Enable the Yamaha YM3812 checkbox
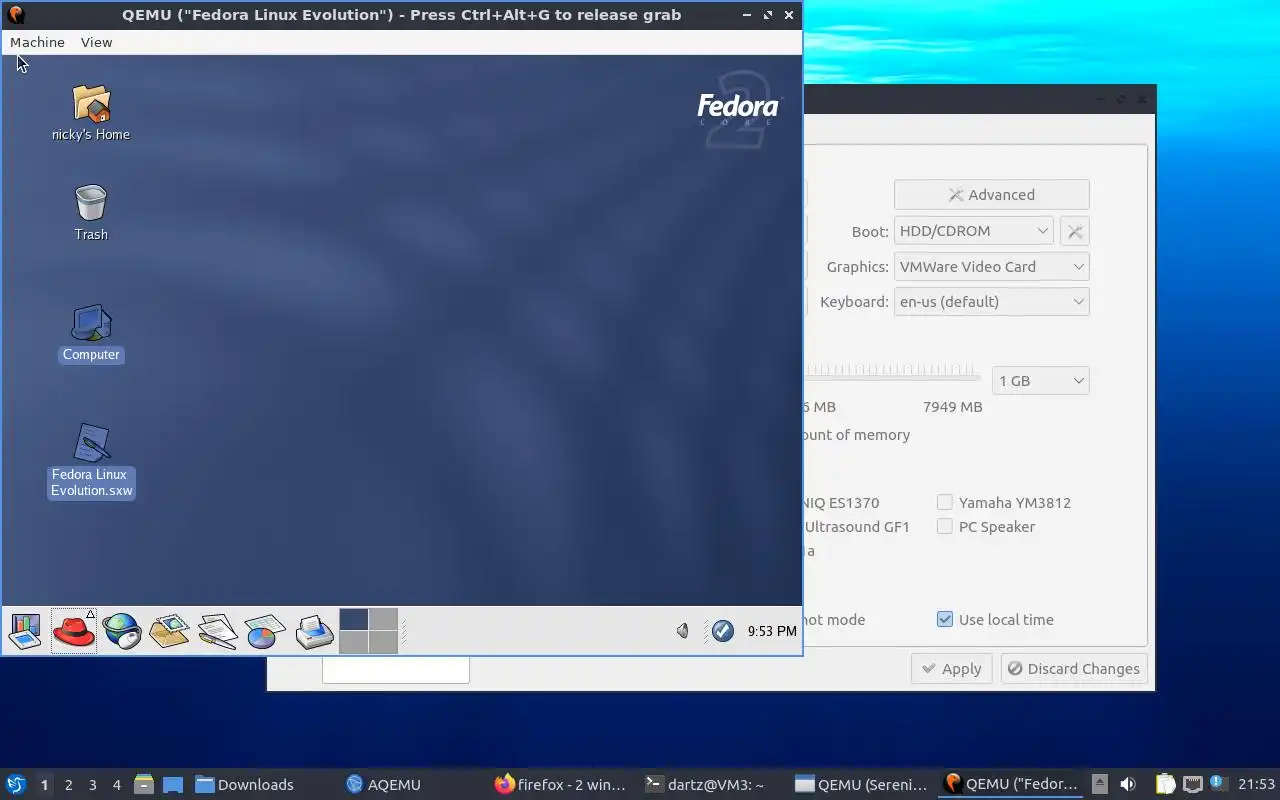 (945, 503)
